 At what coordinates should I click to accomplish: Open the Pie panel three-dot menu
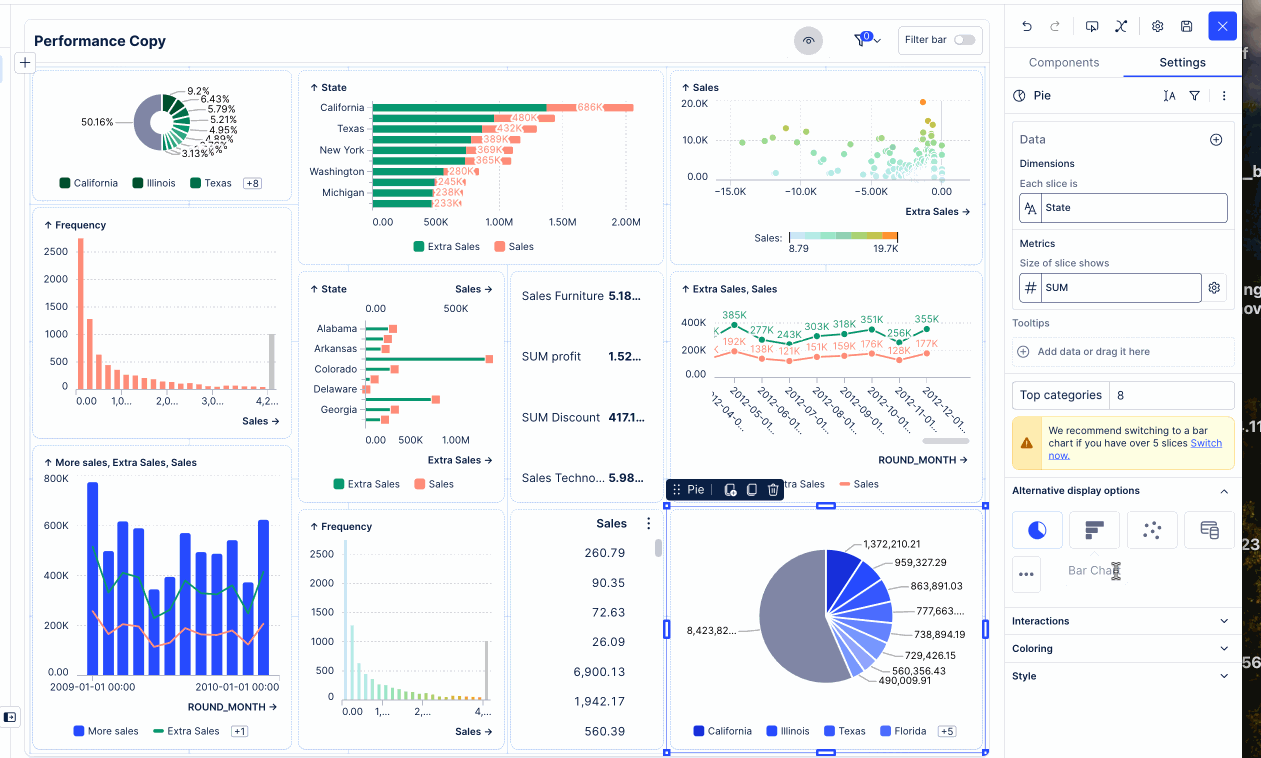[x=1224, y=96]
